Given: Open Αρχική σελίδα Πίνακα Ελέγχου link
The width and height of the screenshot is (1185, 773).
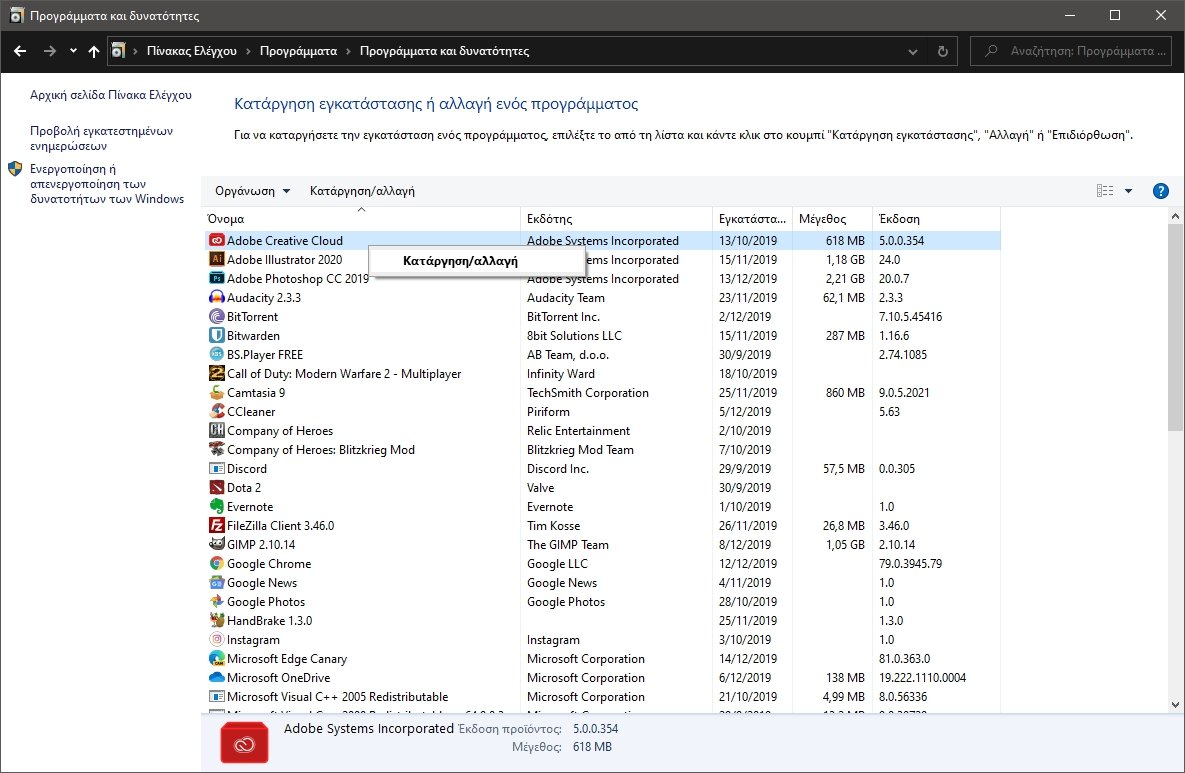Looking at the screenshot, I should pos(110,96).
